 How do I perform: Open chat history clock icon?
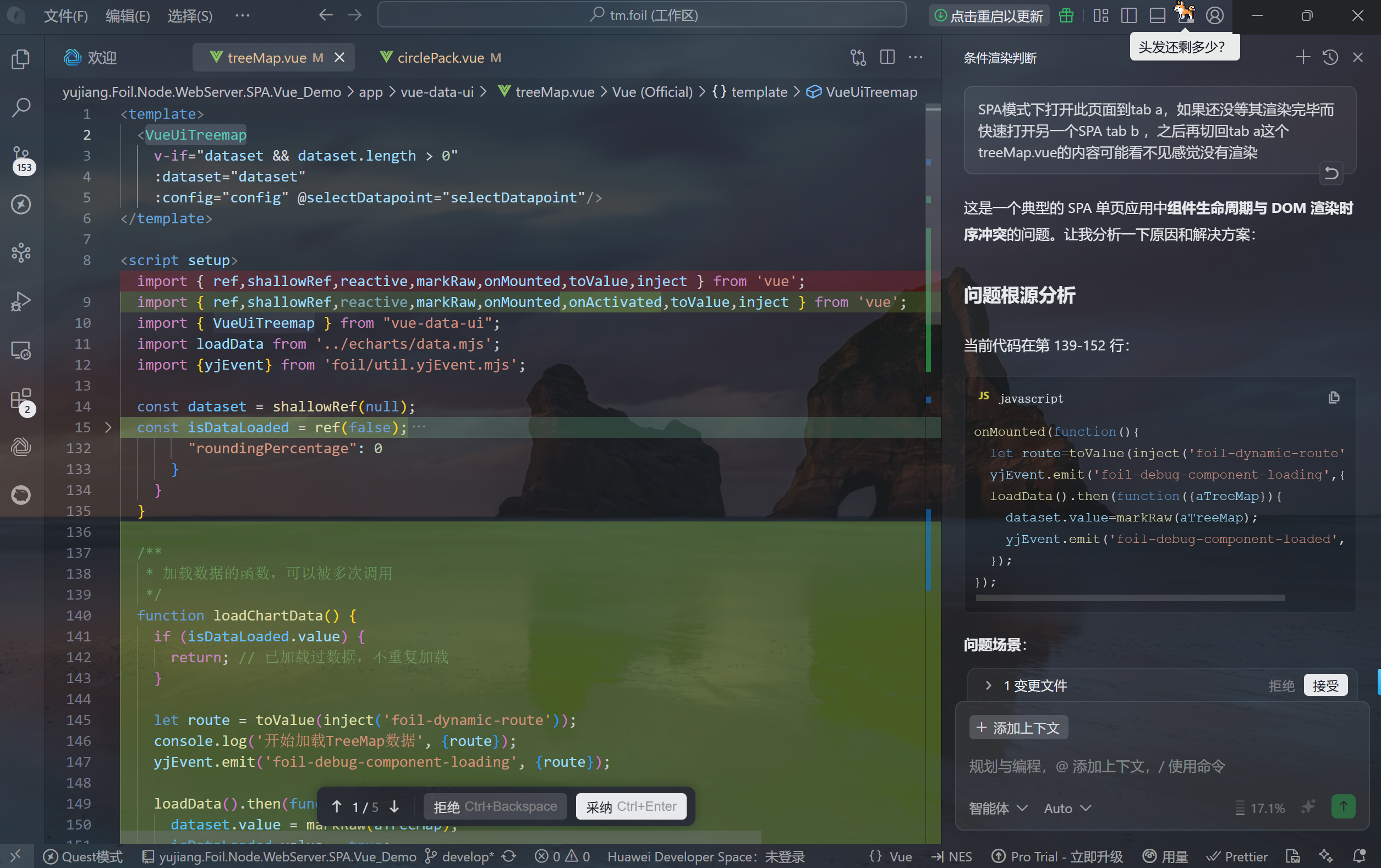[x=1330, y=57]
